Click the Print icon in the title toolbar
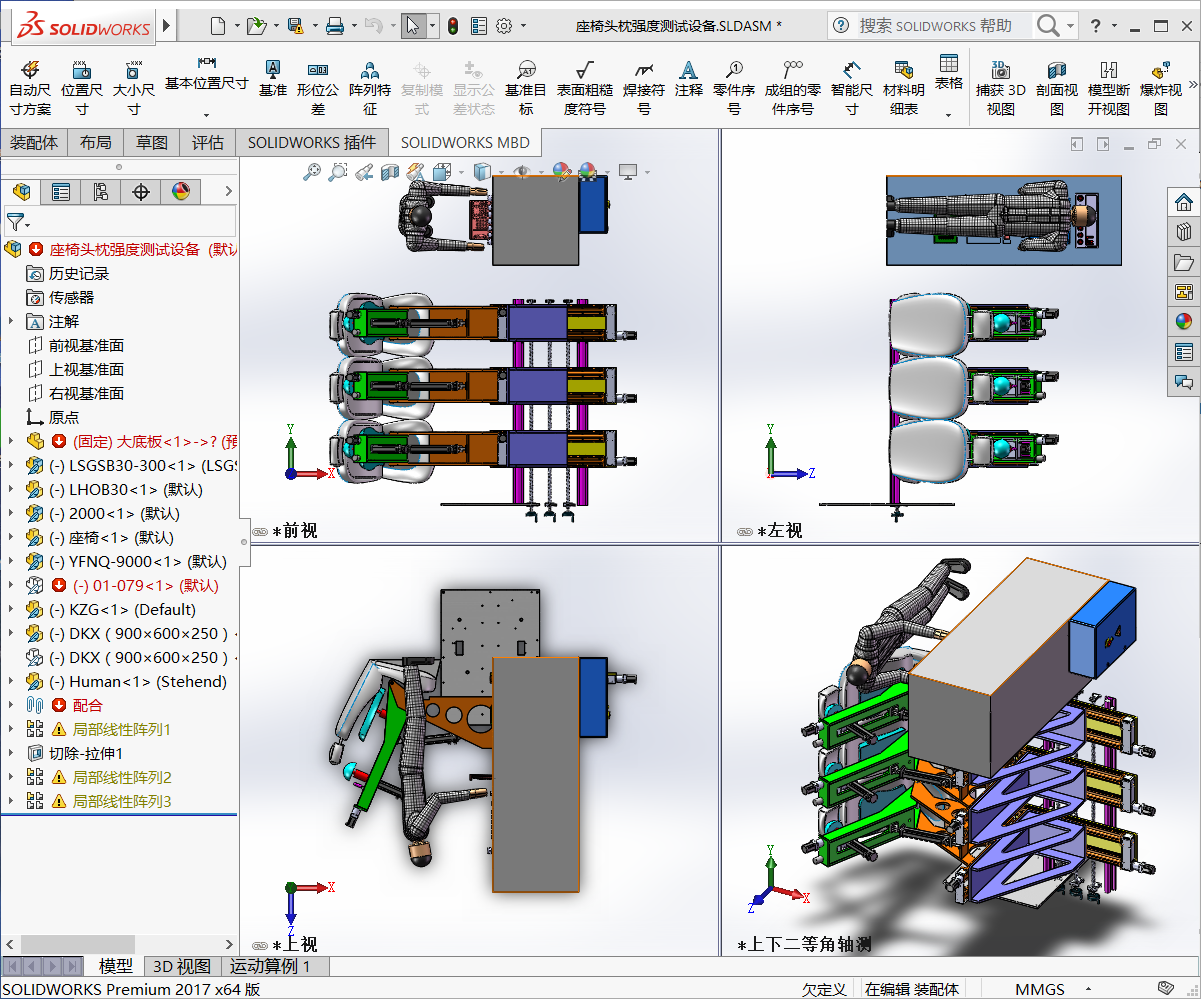Viewport: 1201px width, 999px height. pos(336,26)
